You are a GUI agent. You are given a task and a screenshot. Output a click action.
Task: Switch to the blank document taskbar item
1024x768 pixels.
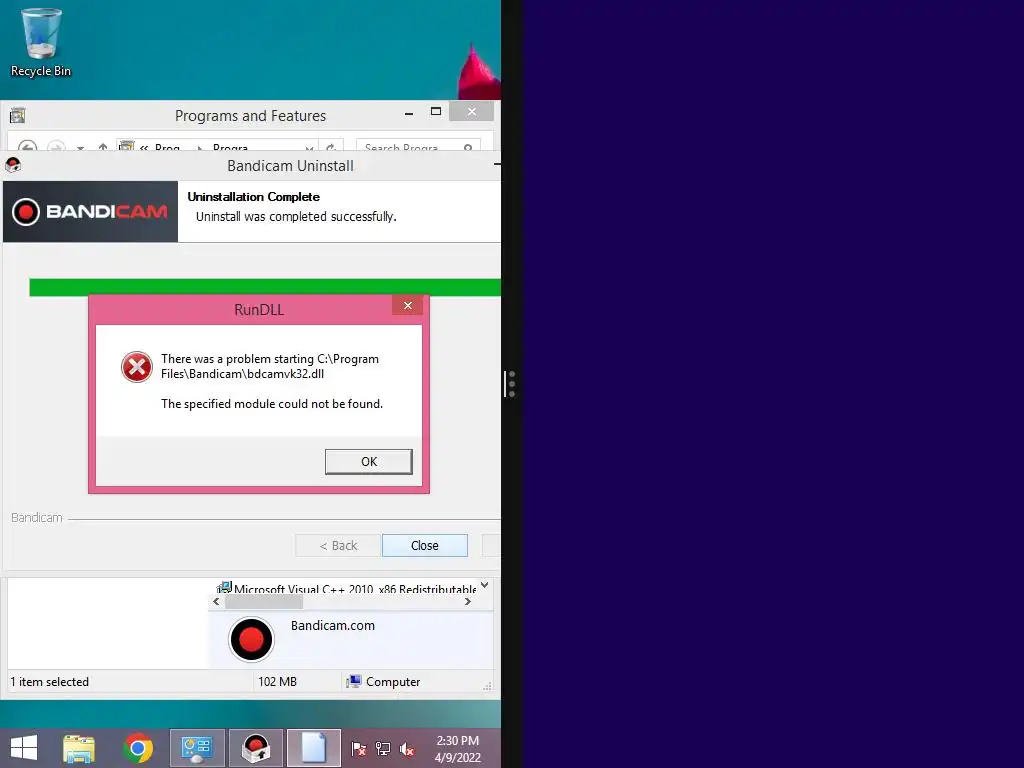click(x=314, y=748)
